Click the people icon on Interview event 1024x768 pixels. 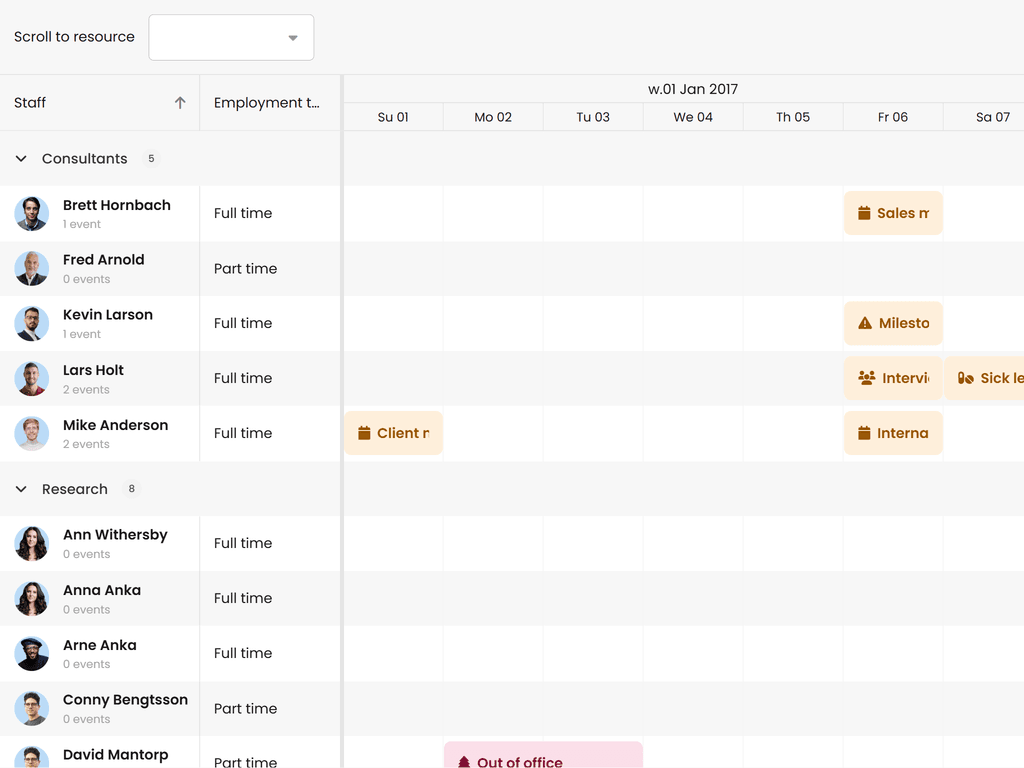pos(866,378)
